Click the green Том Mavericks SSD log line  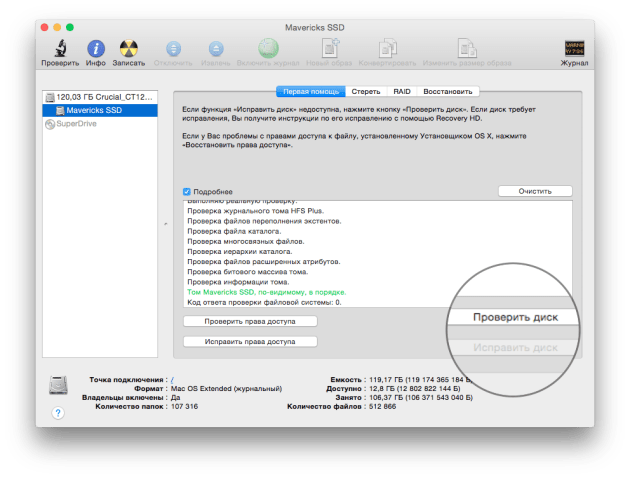267,292
